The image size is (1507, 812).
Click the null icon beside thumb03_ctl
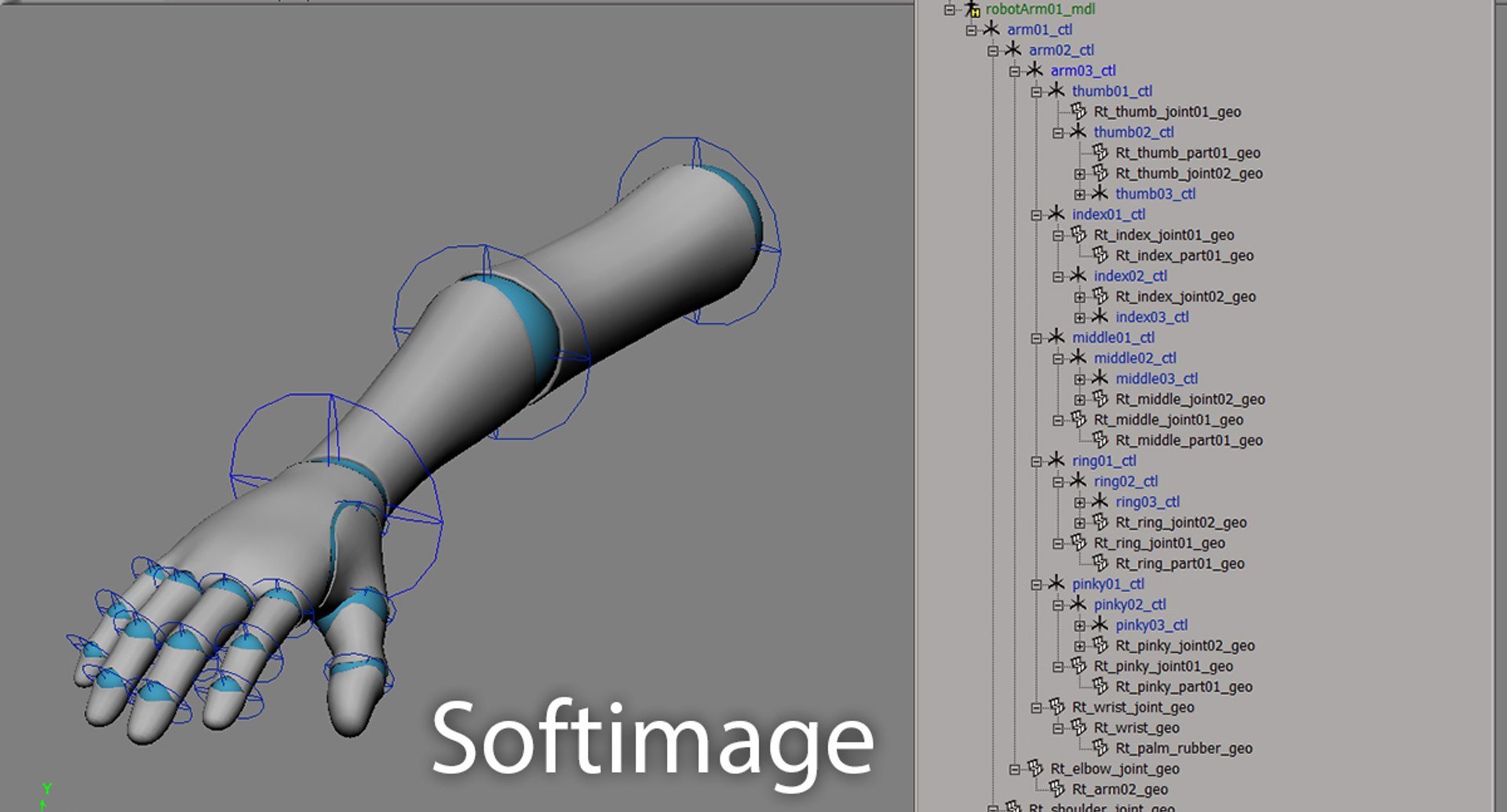(1100, 193)
